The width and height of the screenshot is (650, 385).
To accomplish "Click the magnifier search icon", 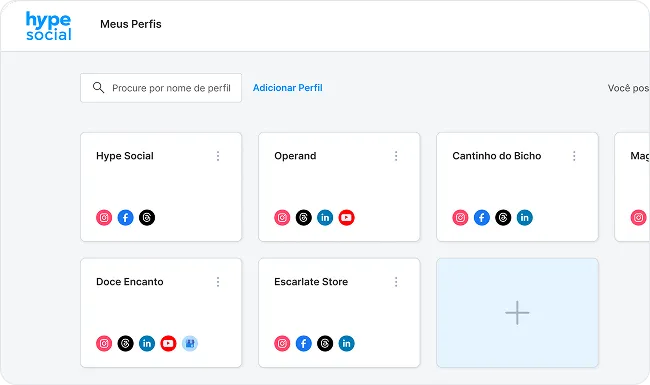I will [98, 87].
